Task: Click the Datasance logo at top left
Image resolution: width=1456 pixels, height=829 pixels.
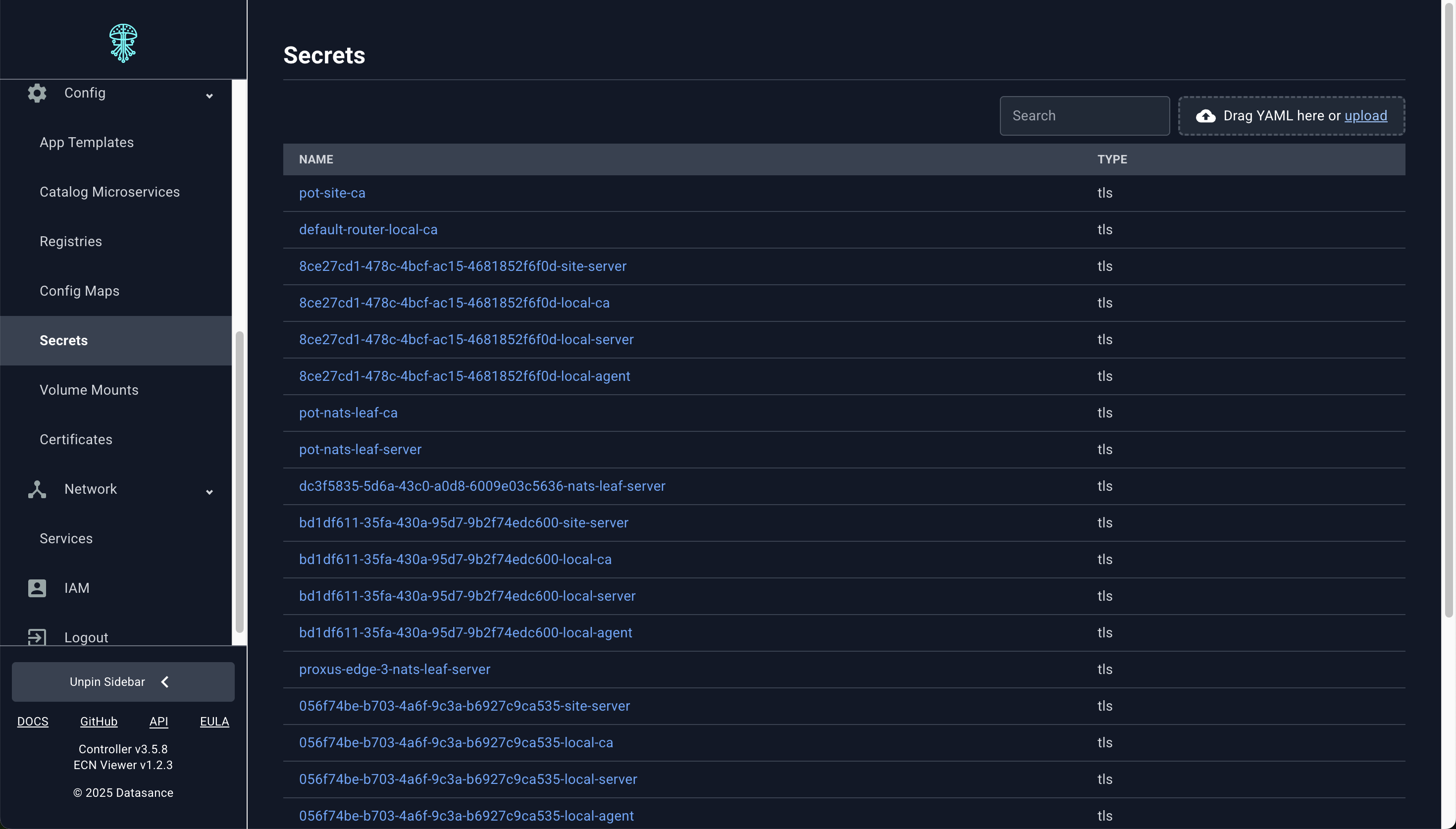Action: 123,43
